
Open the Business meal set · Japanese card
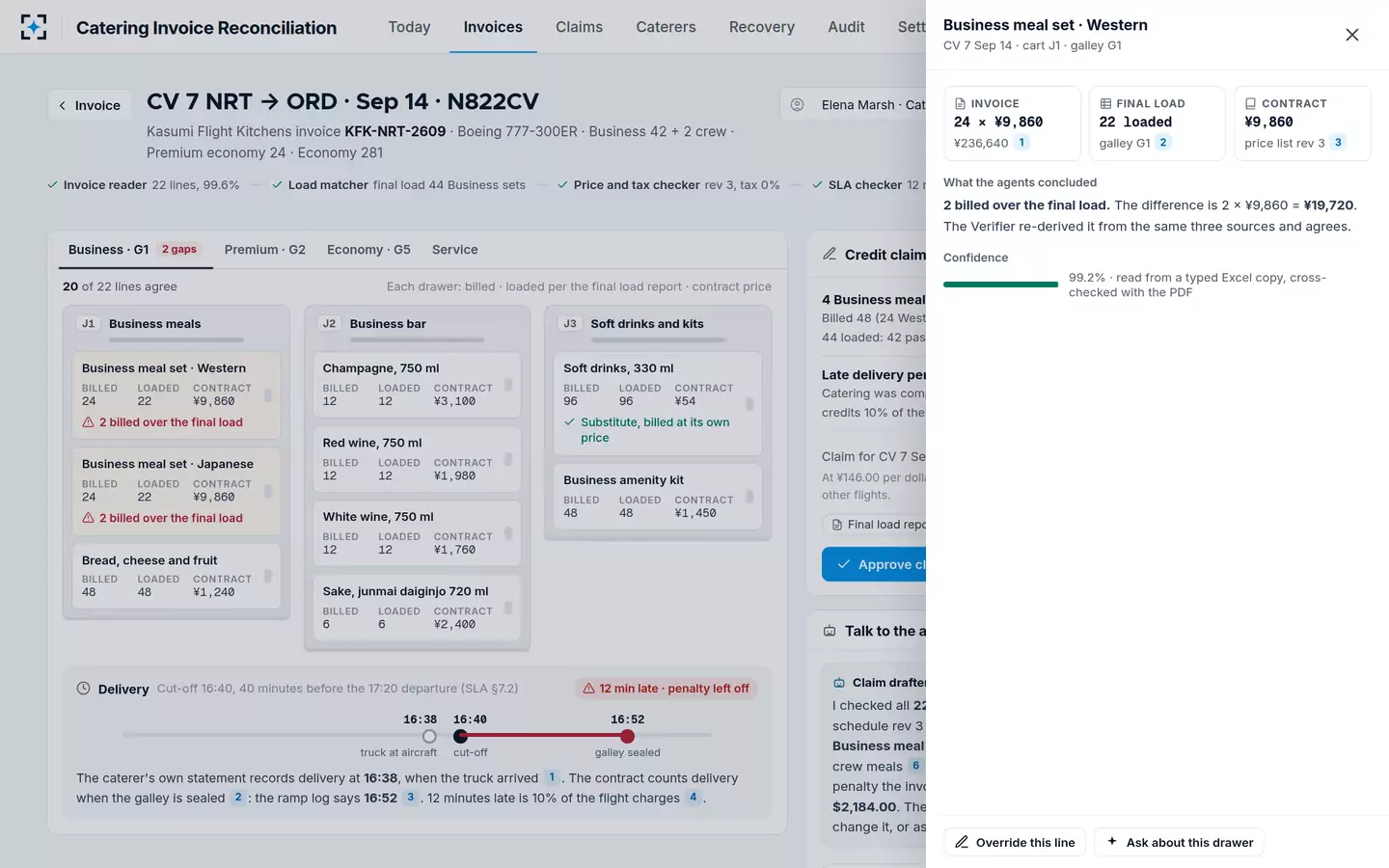tap(177, 491)
